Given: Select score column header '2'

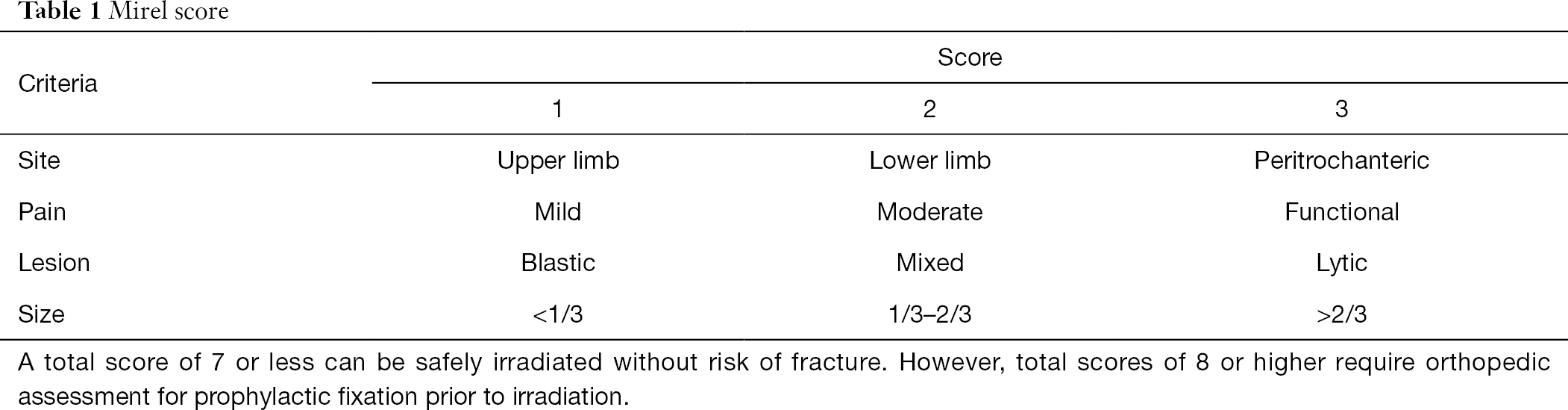Looking at the screenshot, I should [x=929, y=110].
